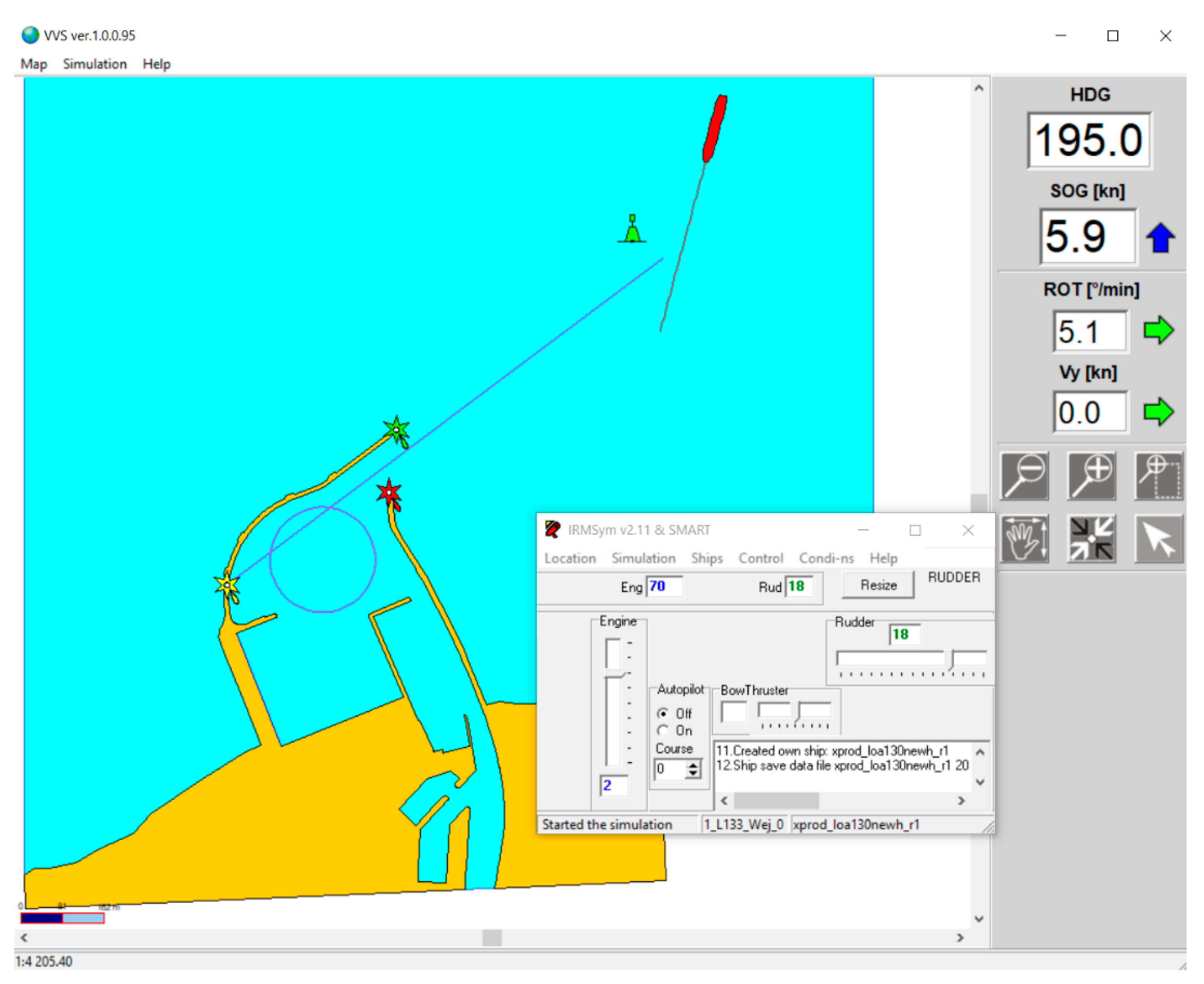
Task: Select the zoom-to-rectangle area tool
Action: [x=1159, y=476]
